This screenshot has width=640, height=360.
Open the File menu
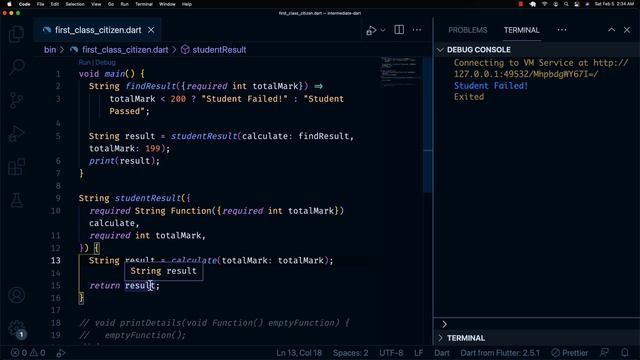[40, 4]
